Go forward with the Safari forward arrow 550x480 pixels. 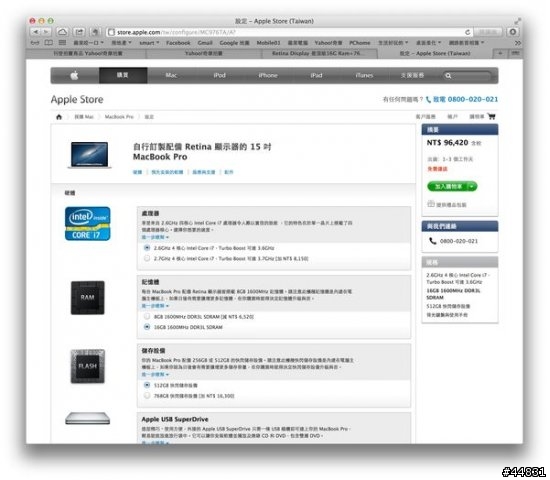point(46,32)
